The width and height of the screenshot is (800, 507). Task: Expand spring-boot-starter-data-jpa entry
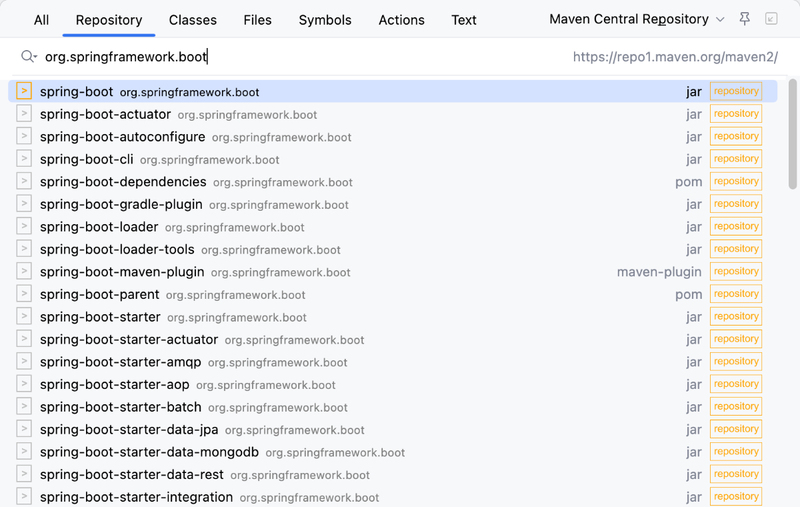pyautogui.click(x=24, y=428)
